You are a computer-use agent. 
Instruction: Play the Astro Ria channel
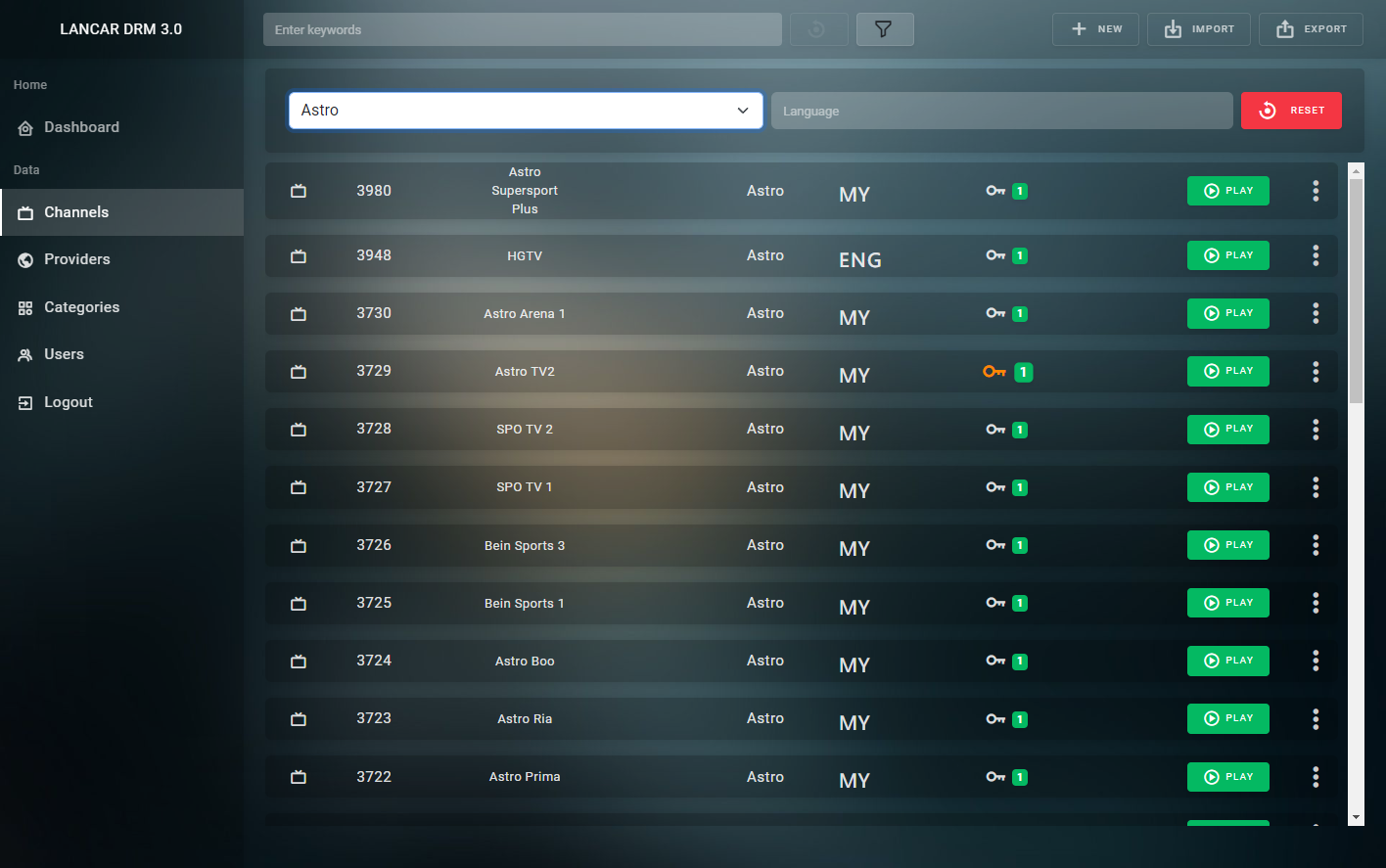click(1228, 718)
